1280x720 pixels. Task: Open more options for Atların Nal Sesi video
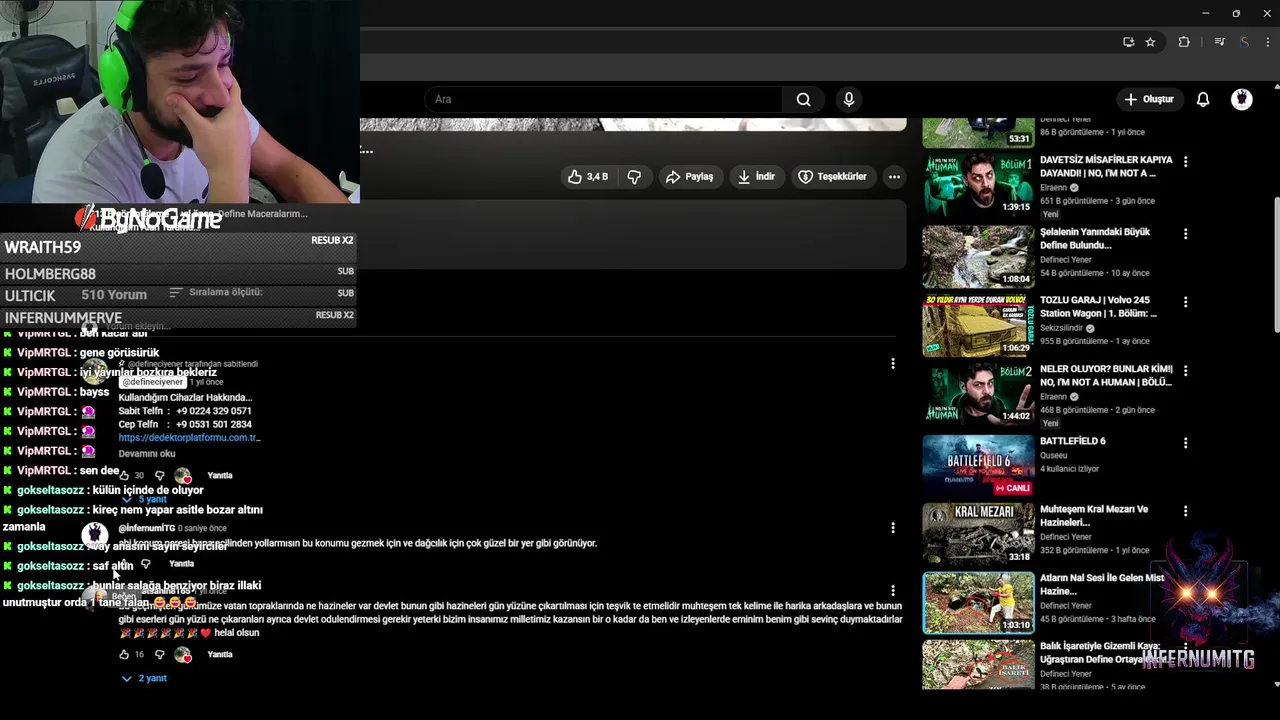1185,579
